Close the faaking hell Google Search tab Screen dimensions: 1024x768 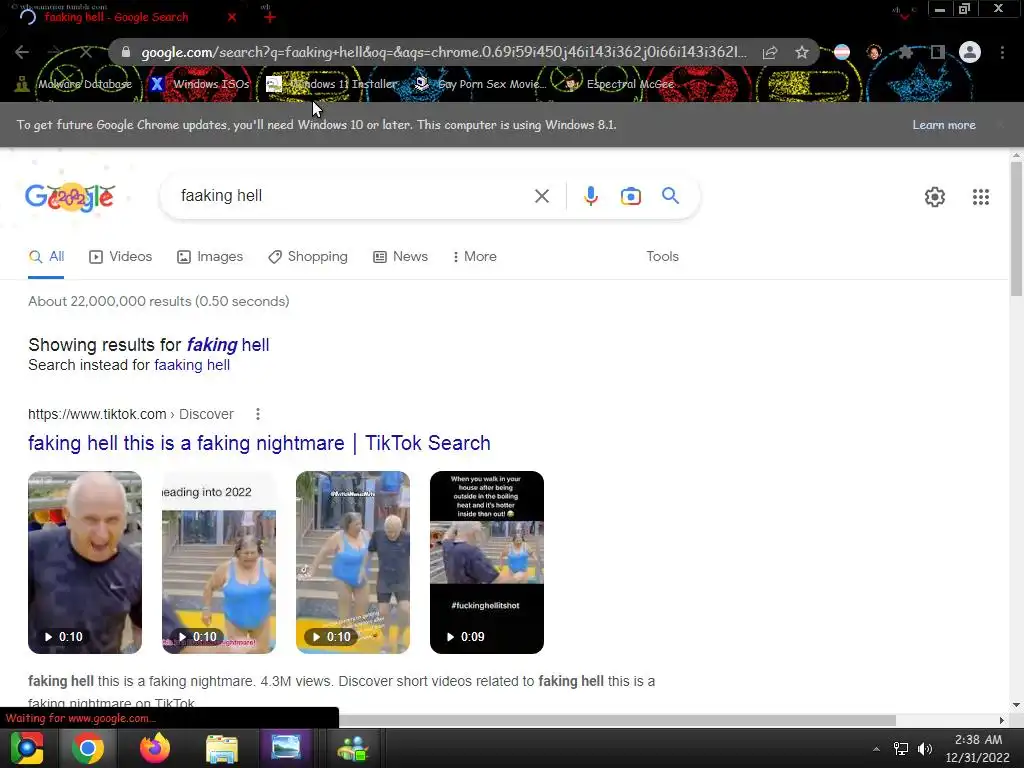[x=232, y=17]
